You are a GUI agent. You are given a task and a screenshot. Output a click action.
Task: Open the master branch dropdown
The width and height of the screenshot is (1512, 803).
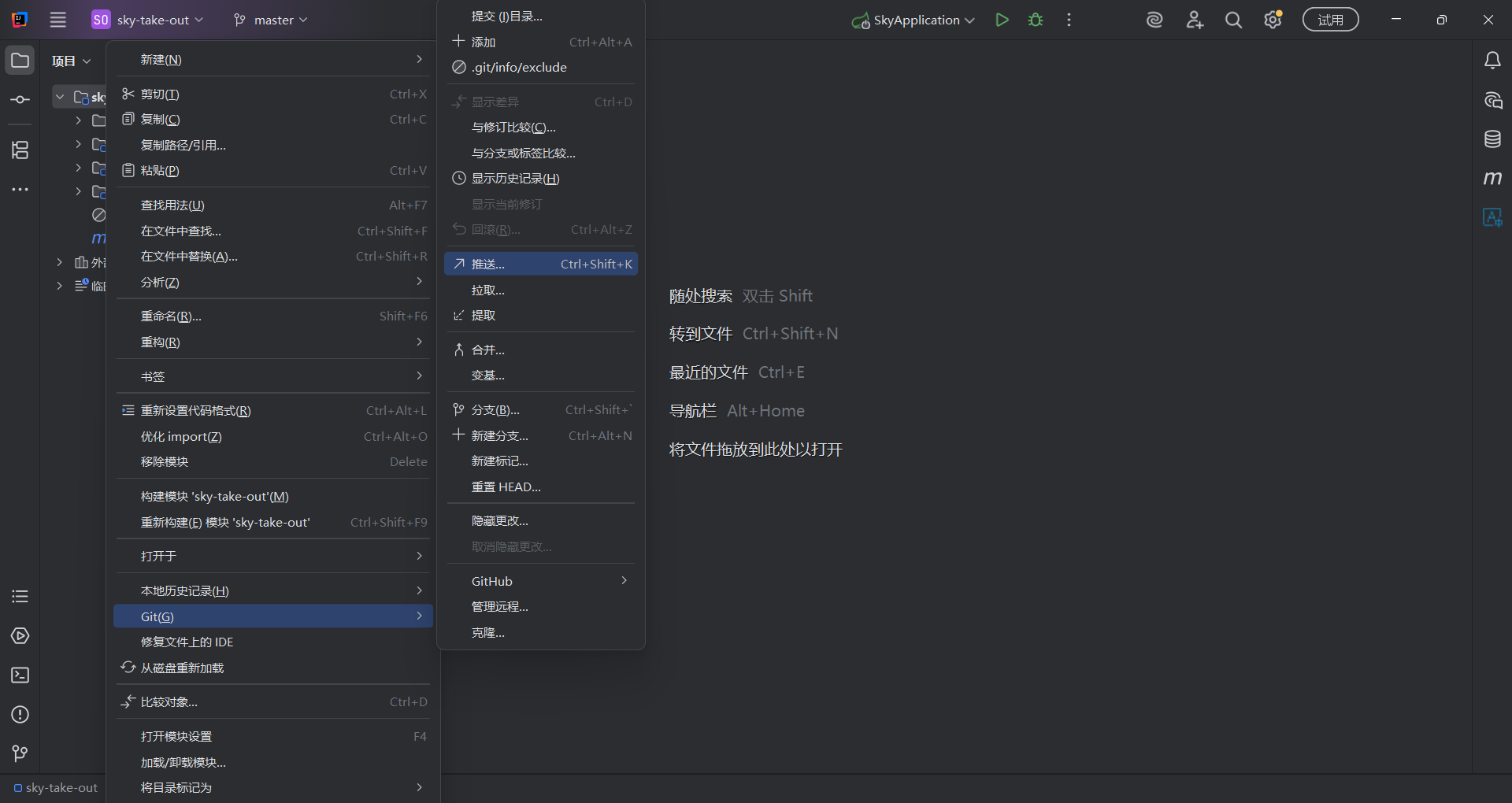[x=271, y=20]
